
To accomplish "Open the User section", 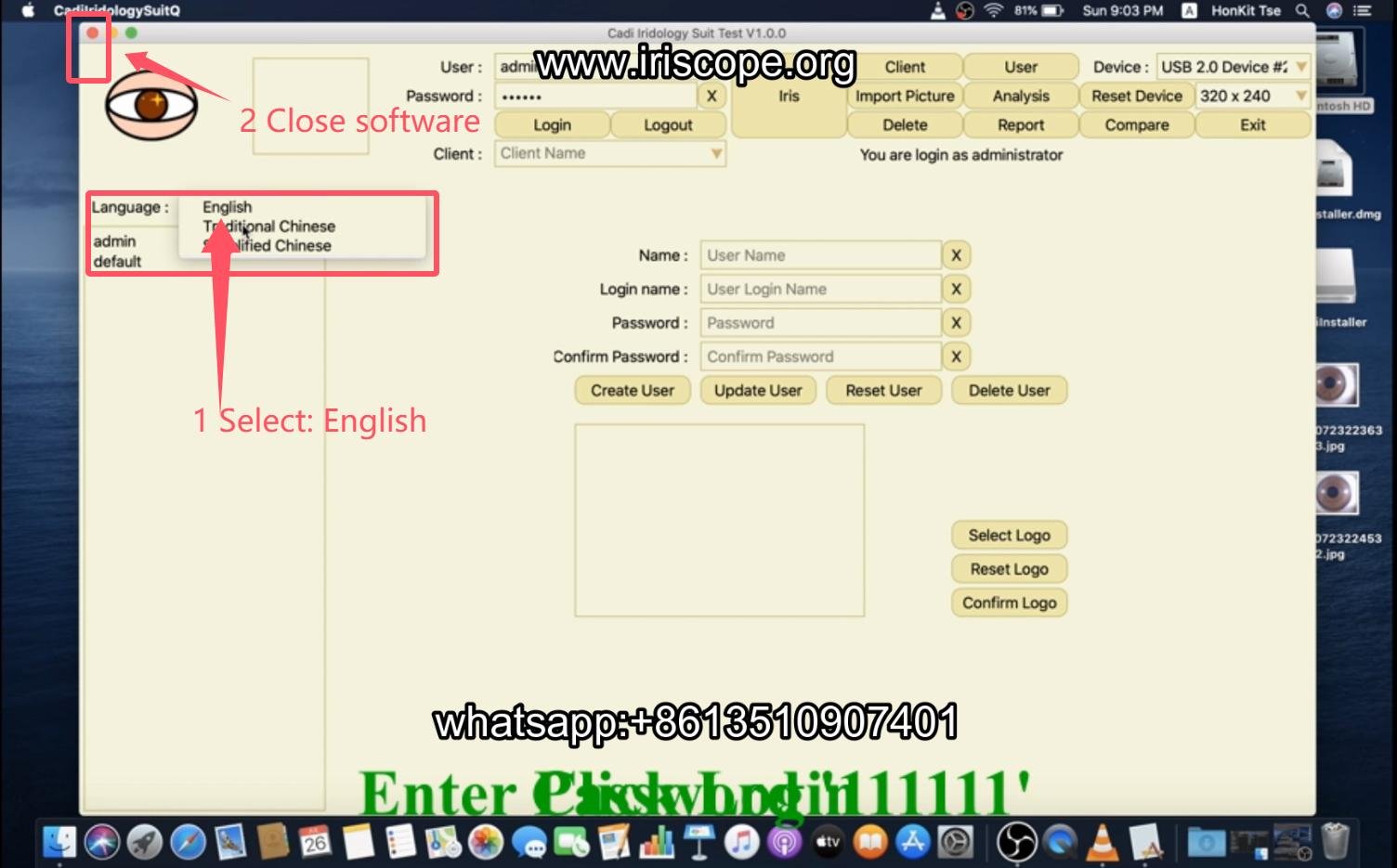I will pos(1021,67).
